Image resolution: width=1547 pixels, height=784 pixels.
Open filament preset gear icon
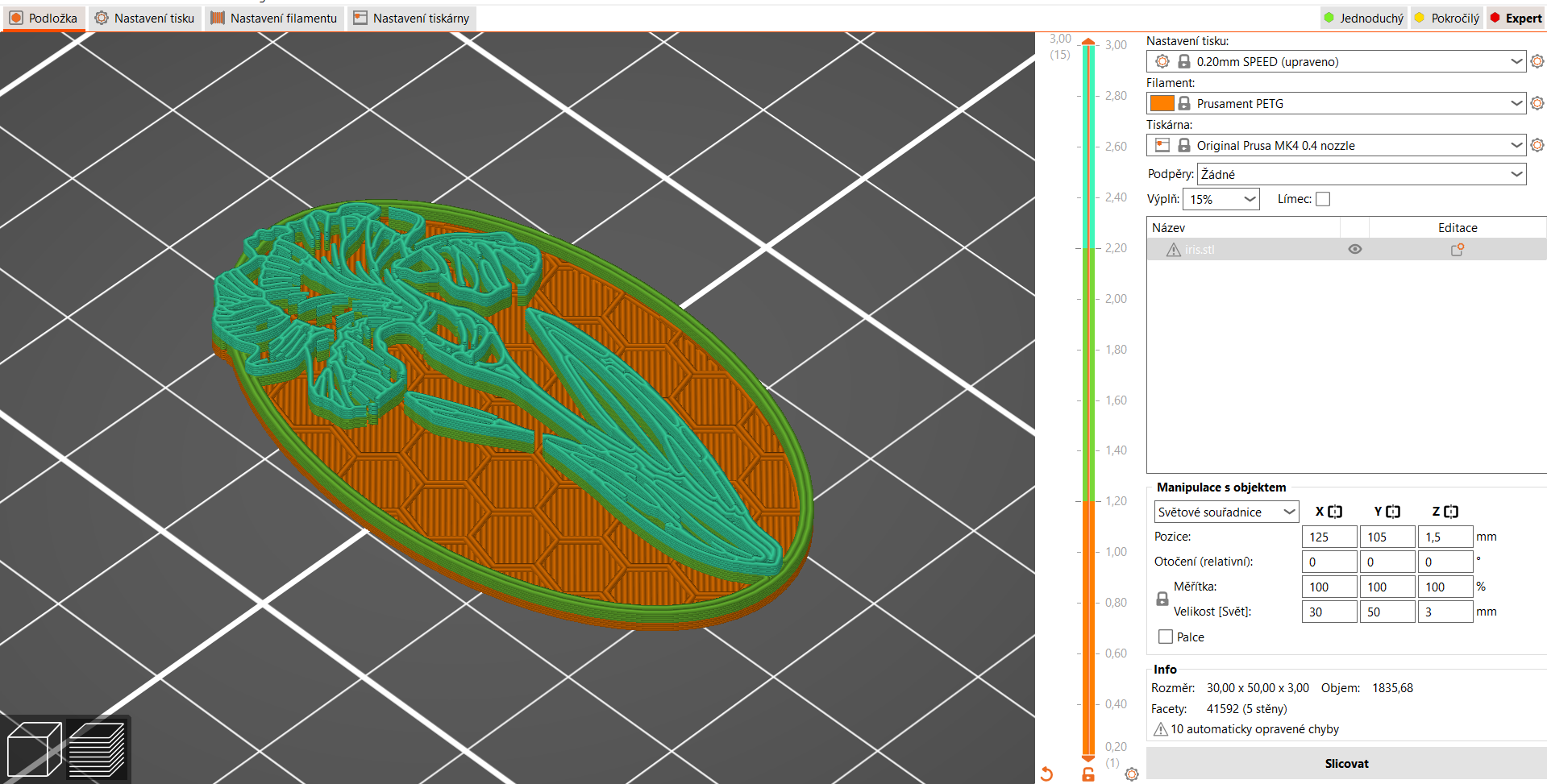pos(1537,103)
